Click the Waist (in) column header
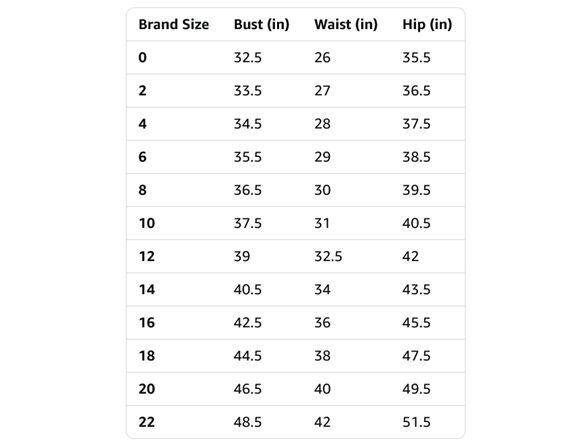 [346, 24]
